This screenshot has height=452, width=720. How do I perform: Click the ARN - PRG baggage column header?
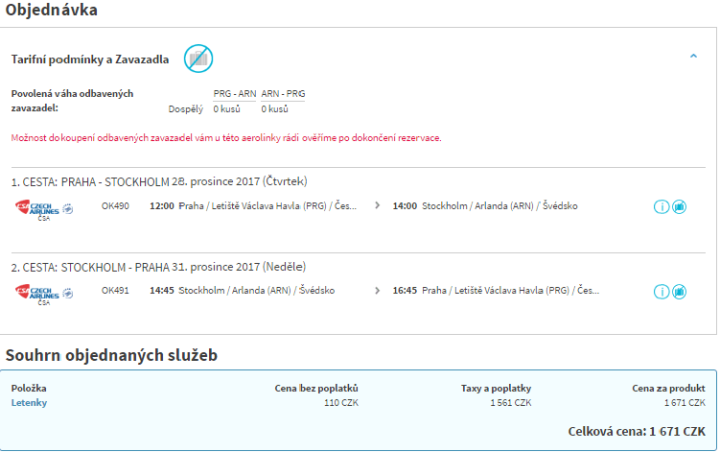tap(283, 93)
